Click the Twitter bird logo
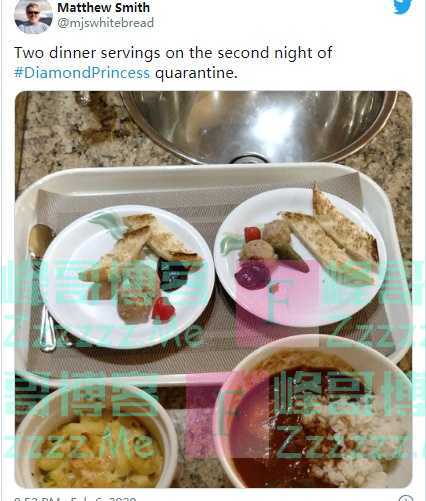Image resolution: width=426 pixels, height=501 pixels. click(403, 6)
